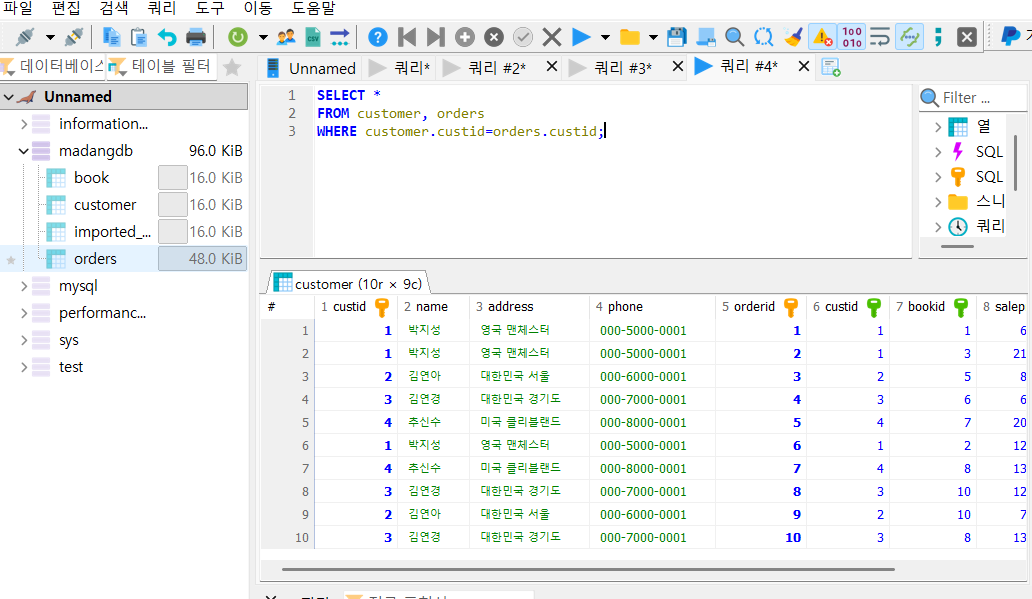Screen dimensions: 1032x599
Task: Open the session manager connect icon
Action: coord(25,37)
